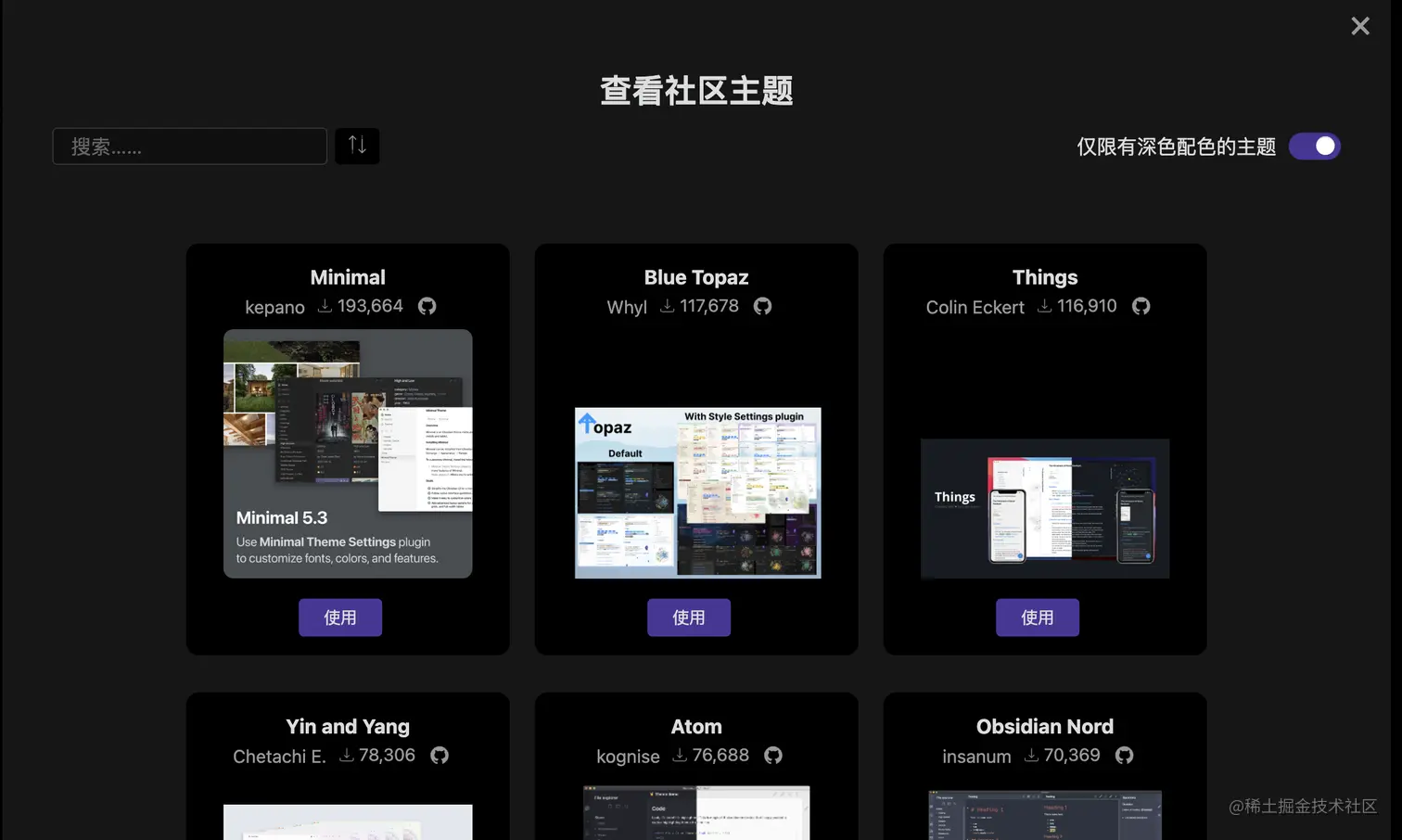Viewport: 1402px width, 840px height.
Task: Click author name Chetachi E.
Action: [x=279, y=757]
